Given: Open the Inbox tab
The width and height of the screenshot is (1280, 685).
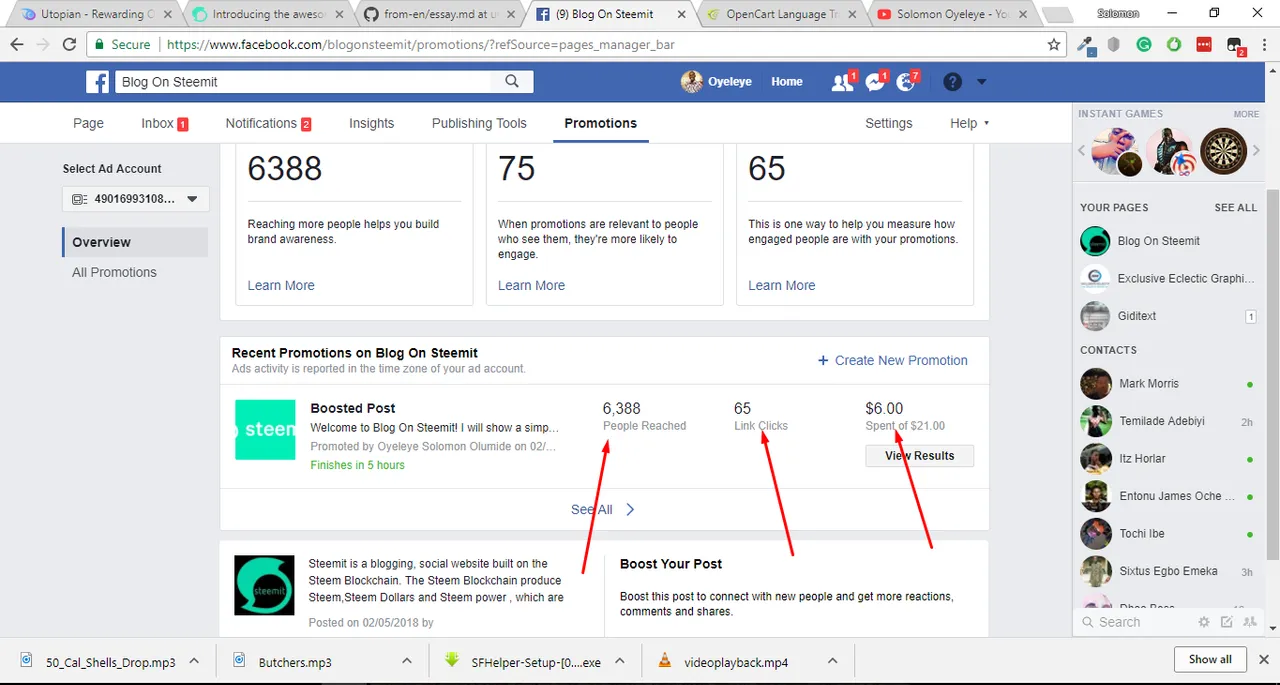Looking at the screenshot, I should pyautogui.click(x=165, y=123).
